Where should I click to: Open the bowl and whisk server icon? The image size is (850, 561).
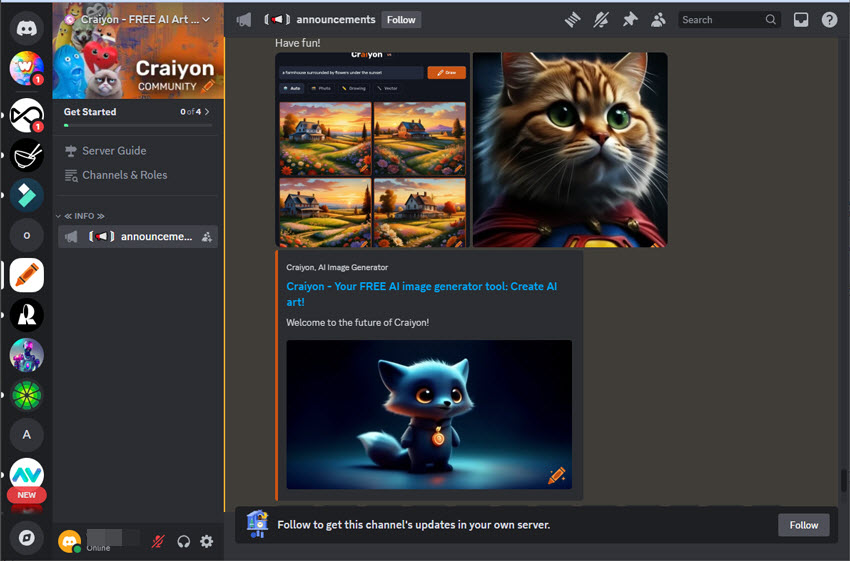tap(26, 156)
